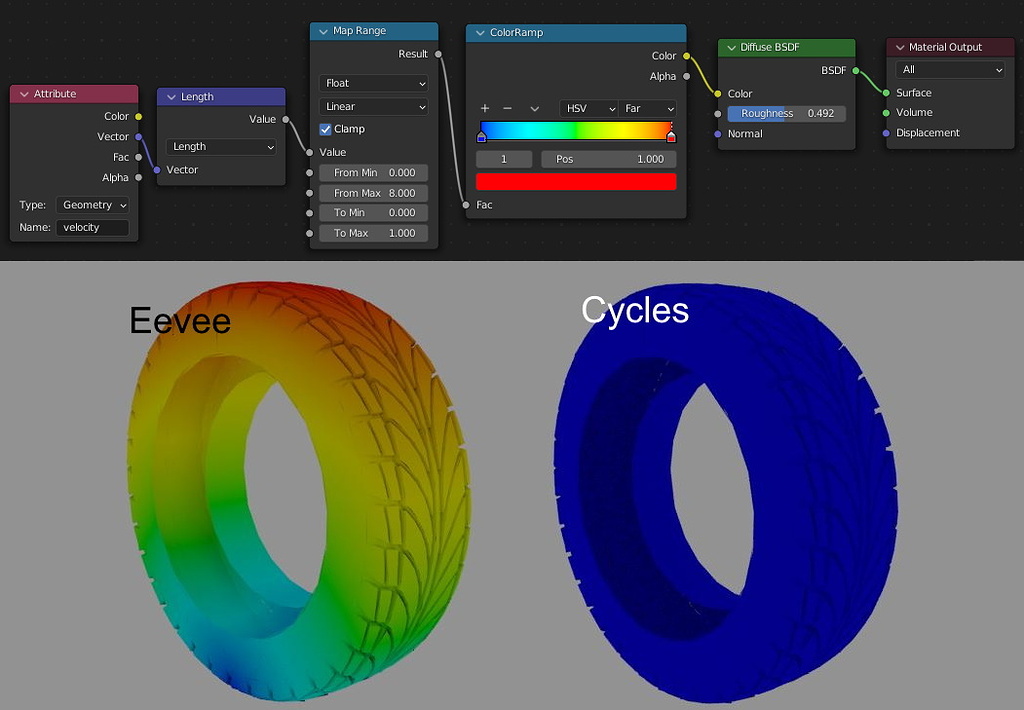Click the Cycles rendered blue tire

point(725,493)
